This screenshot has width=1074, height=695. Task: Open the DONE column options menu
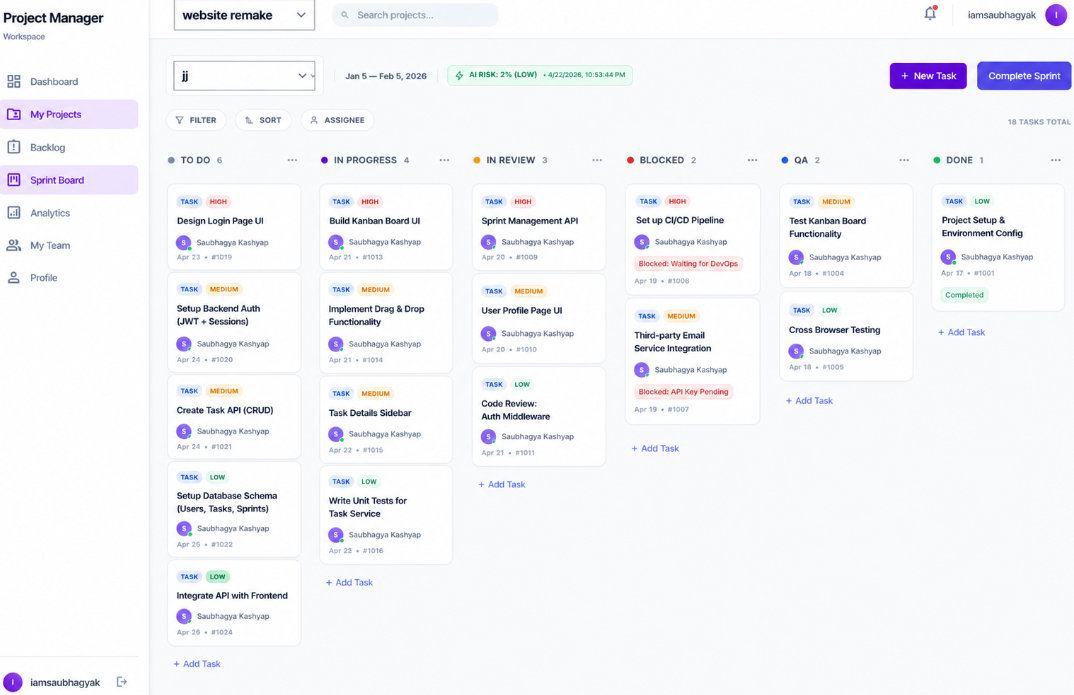1056,160
